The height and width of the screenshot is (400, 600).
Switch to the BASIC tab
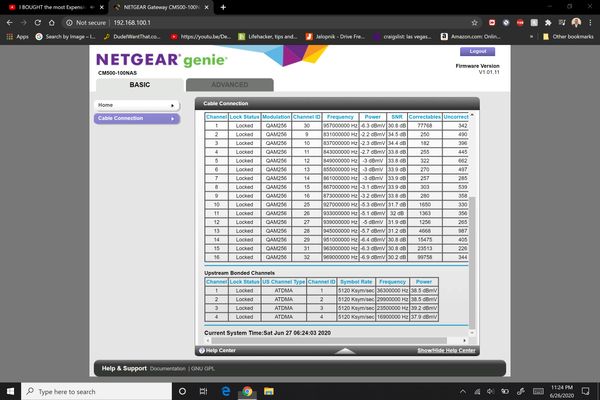[140, 85]
